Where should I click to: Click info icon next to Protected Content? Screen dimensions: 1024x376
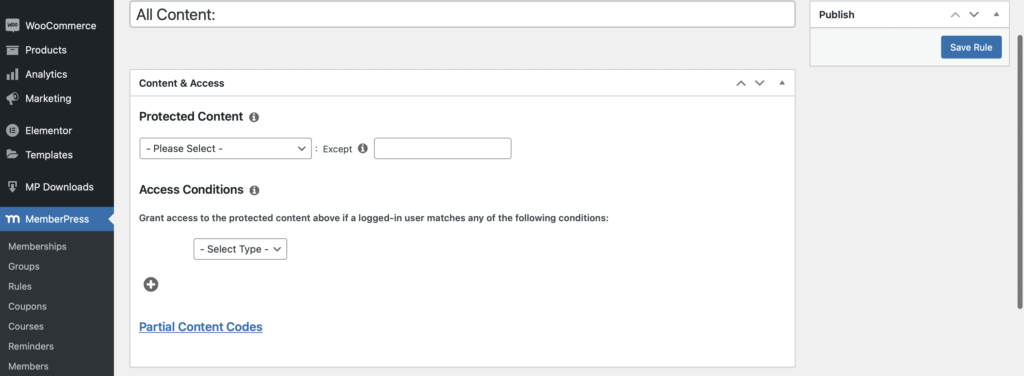click(254, 118)
